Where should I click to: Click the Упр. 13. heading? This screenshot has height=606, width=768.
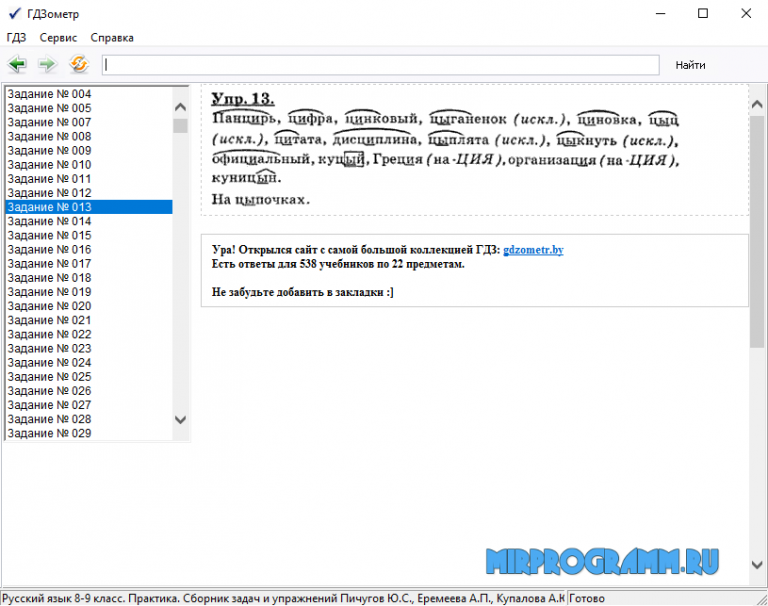242,99
